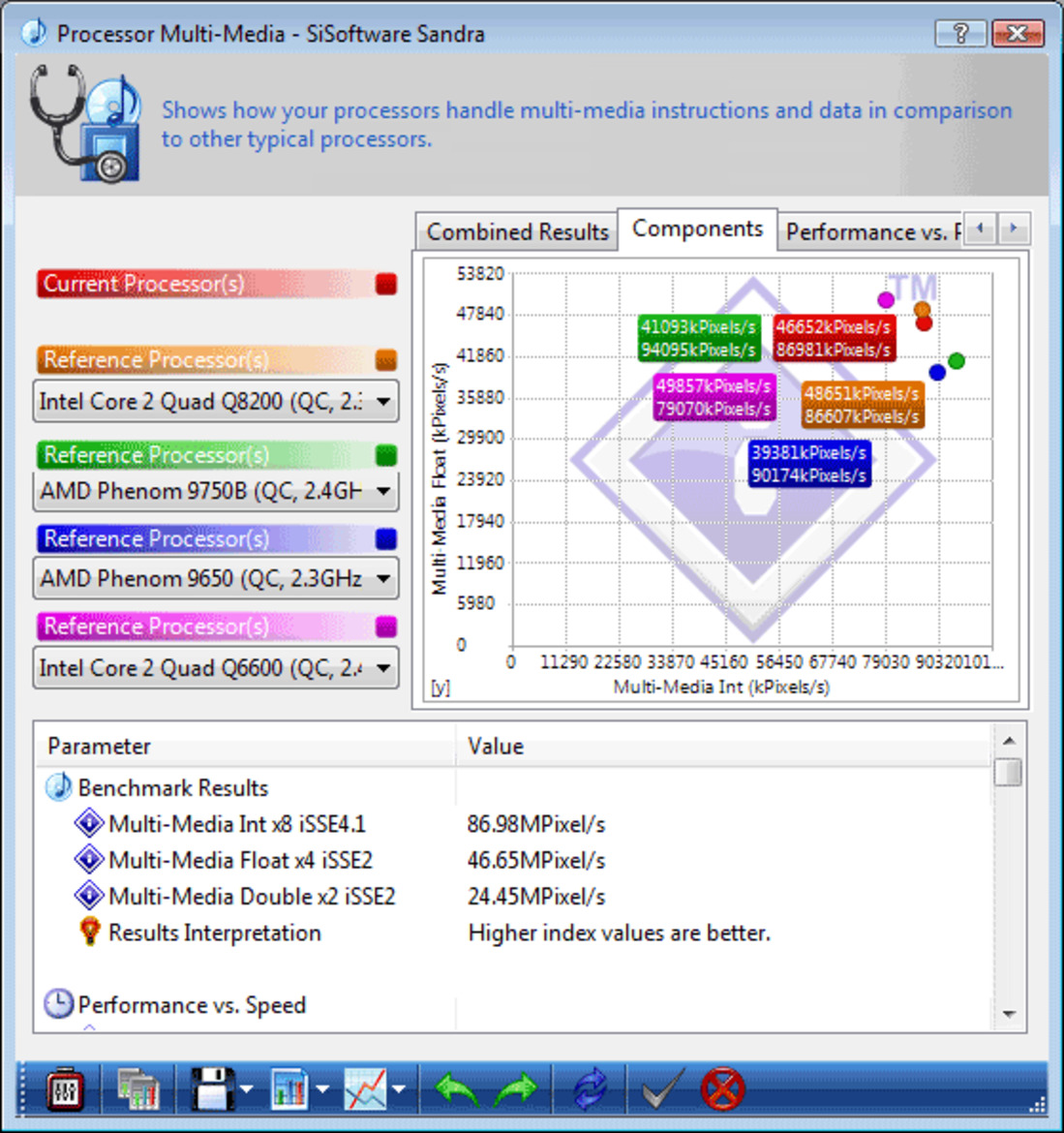1064x1133 pixels.
Task: Click the orange Reference Processor(s) label bar
Action: pos(206,359)
